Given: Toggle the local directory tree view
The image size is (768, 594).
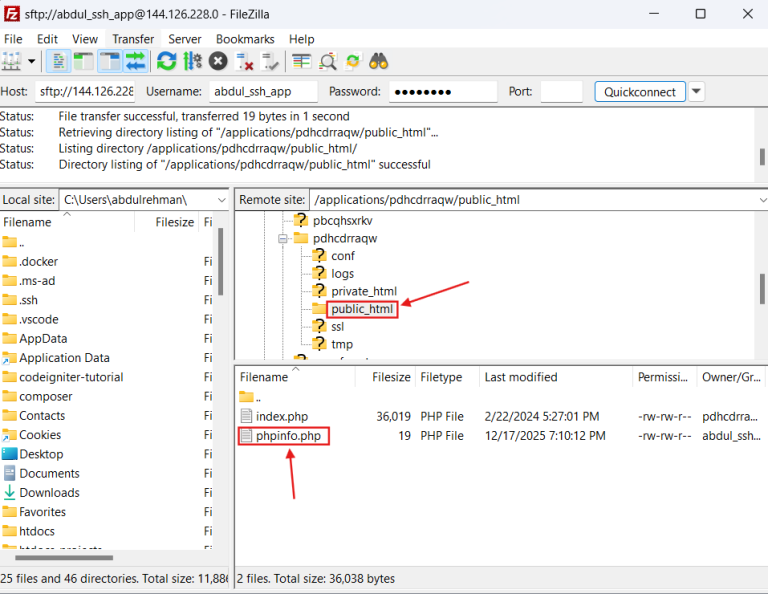Looking at the screenshot, I should 84,61.
